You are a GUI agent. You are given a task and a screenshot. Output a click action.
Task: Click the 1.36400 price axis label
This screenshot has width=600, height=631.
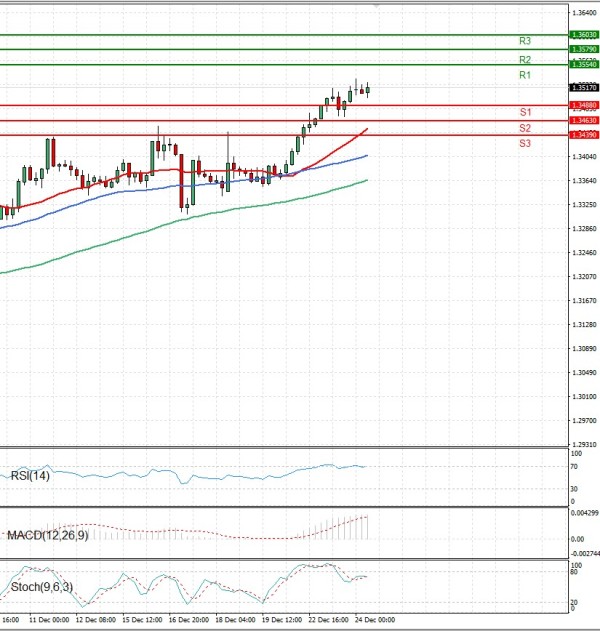(x=584, y=13)
